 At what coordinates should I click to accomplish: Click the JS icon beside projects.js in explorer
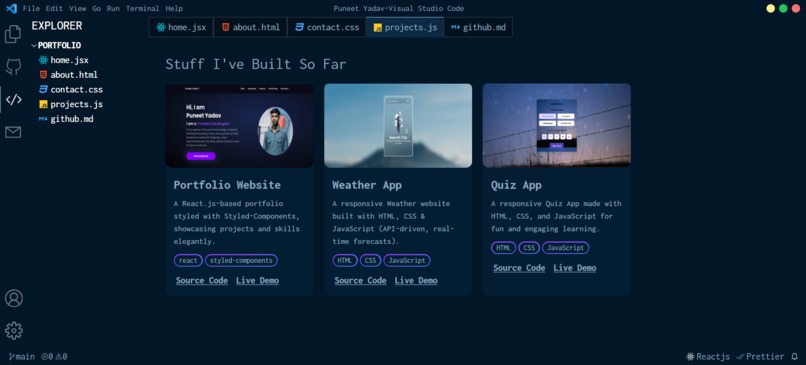(x=44, y=104)
